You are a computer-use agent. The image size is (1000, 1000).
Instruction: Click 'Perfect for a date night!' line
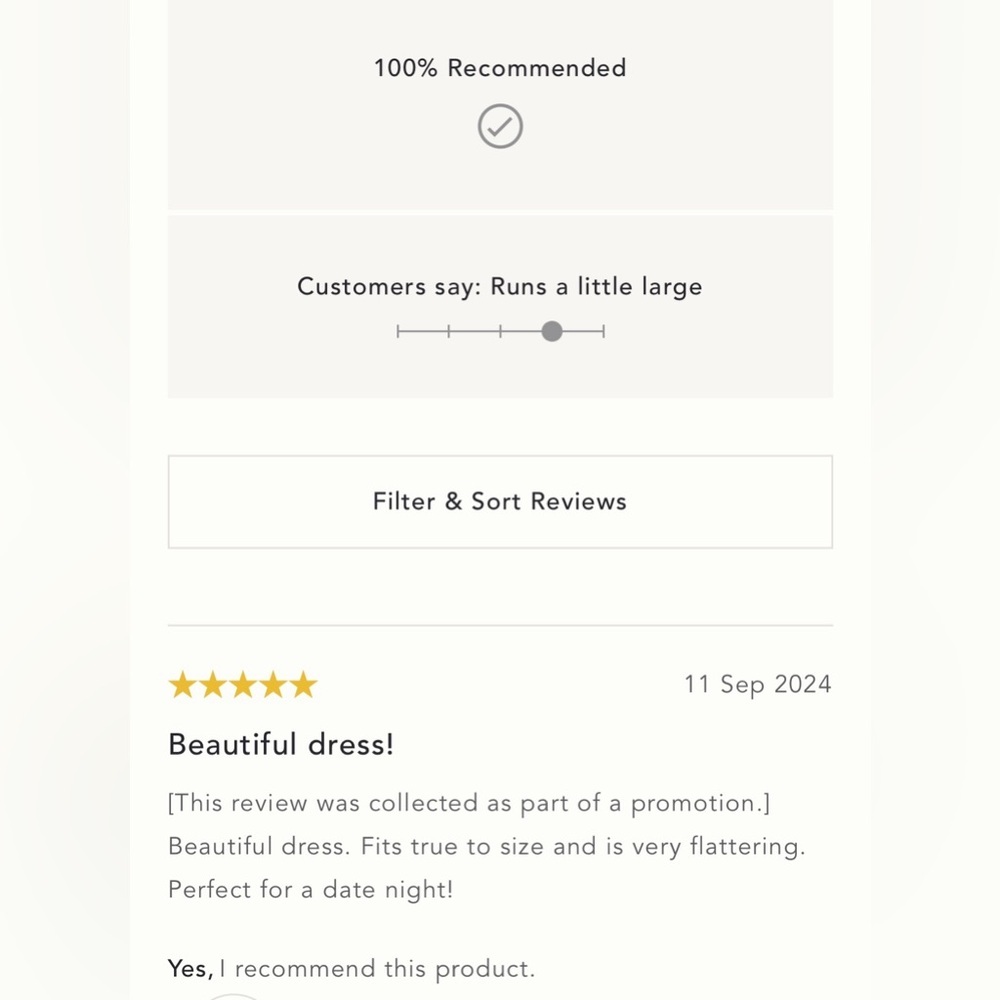pyautogui.click(x=310, y=889)
